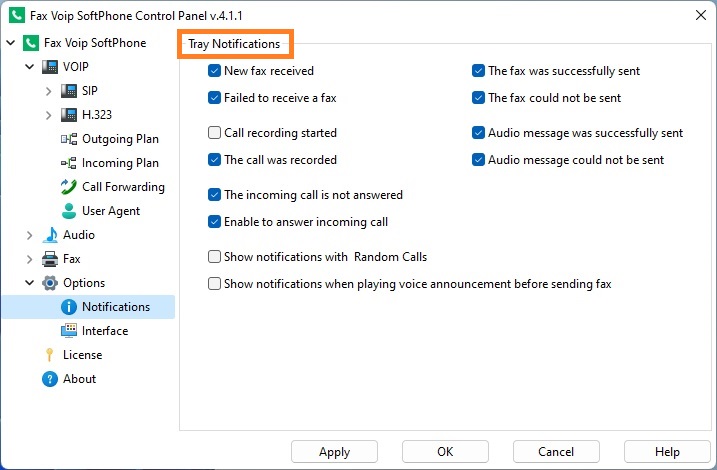The height and width of the screenshot is (470, 717).
Task: Click the SIP phone icon in tree
Action: 69,91
